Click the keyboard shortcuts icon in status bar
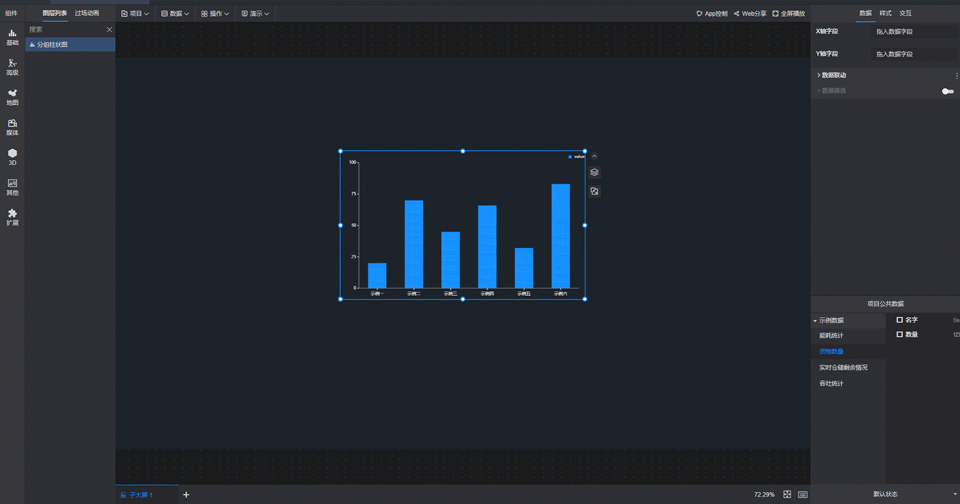The height and width of the screenshot is (504, 960). 803,494
